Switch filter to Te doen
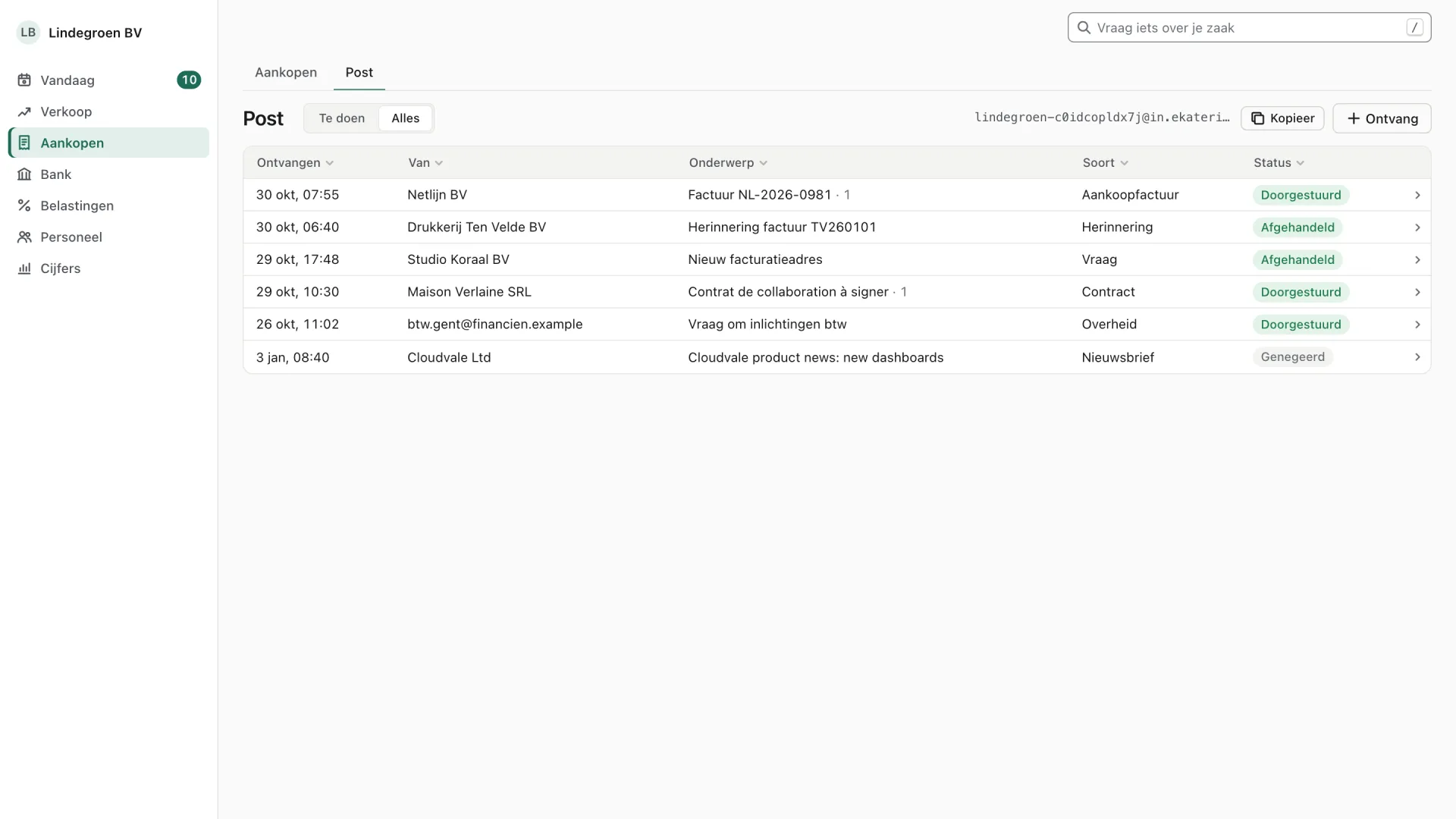Image resolution: width=1456 pixels, height=819 pixels. pyautogui.click(x=342, y=118)
